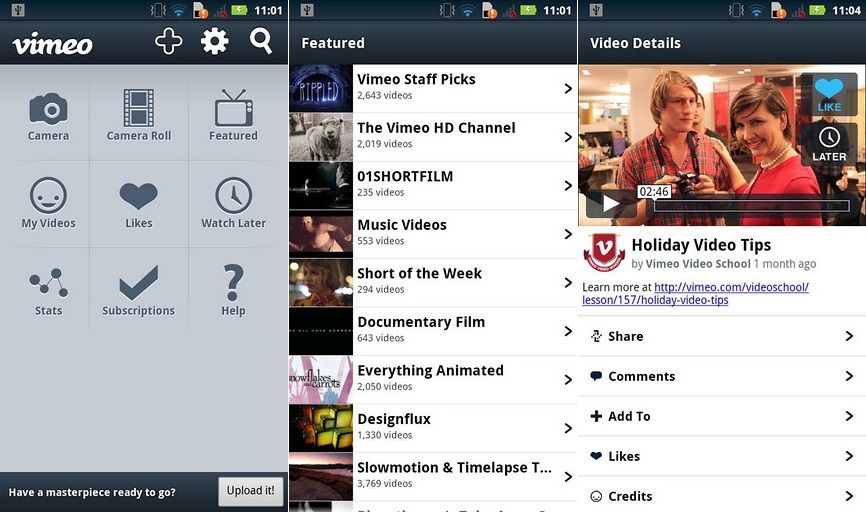The height and width of the screenshot is (512, 866).
Task: Open Share row chevron
Action: [849, 336]
